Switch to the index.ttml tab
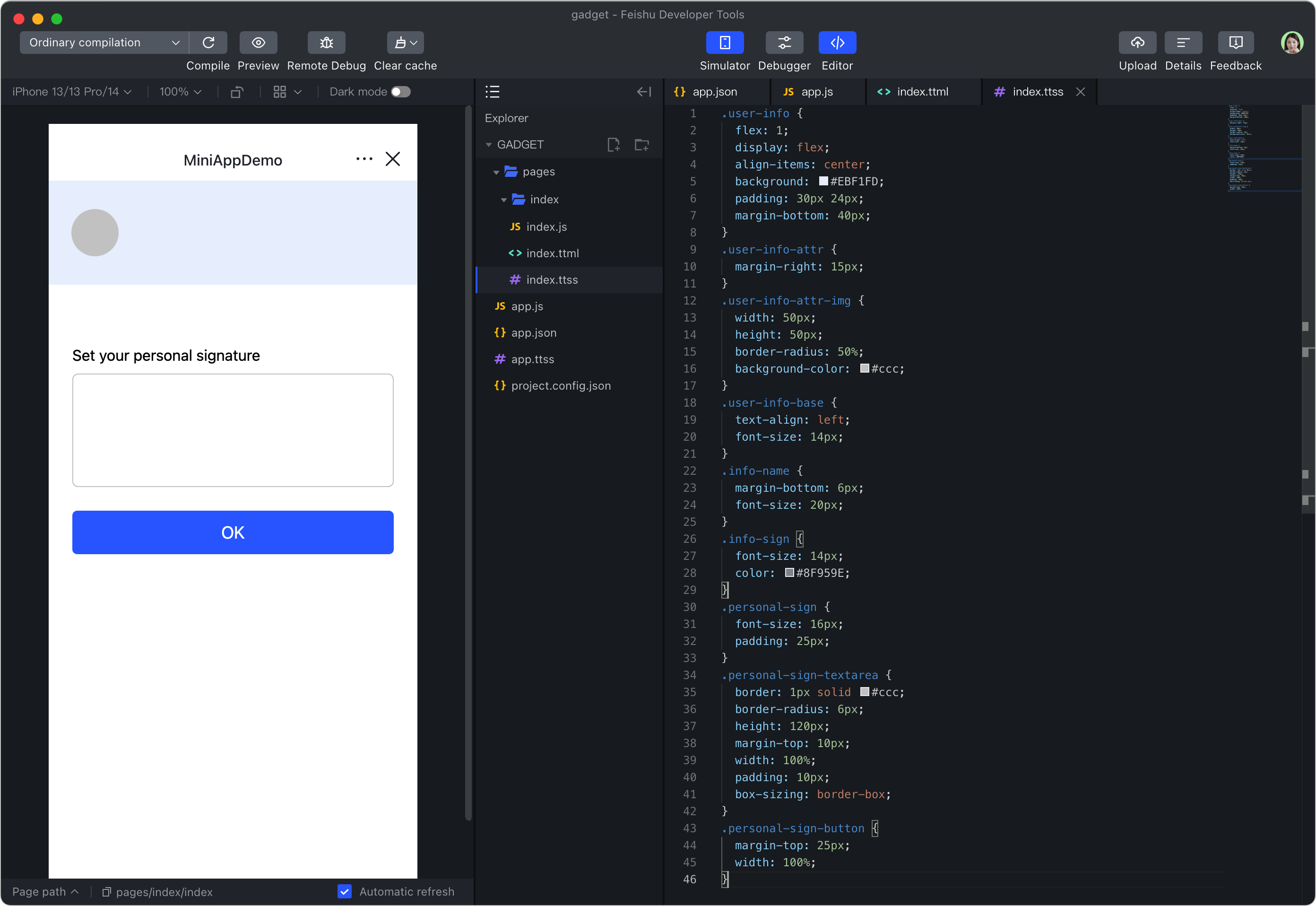 coord(922,92)
